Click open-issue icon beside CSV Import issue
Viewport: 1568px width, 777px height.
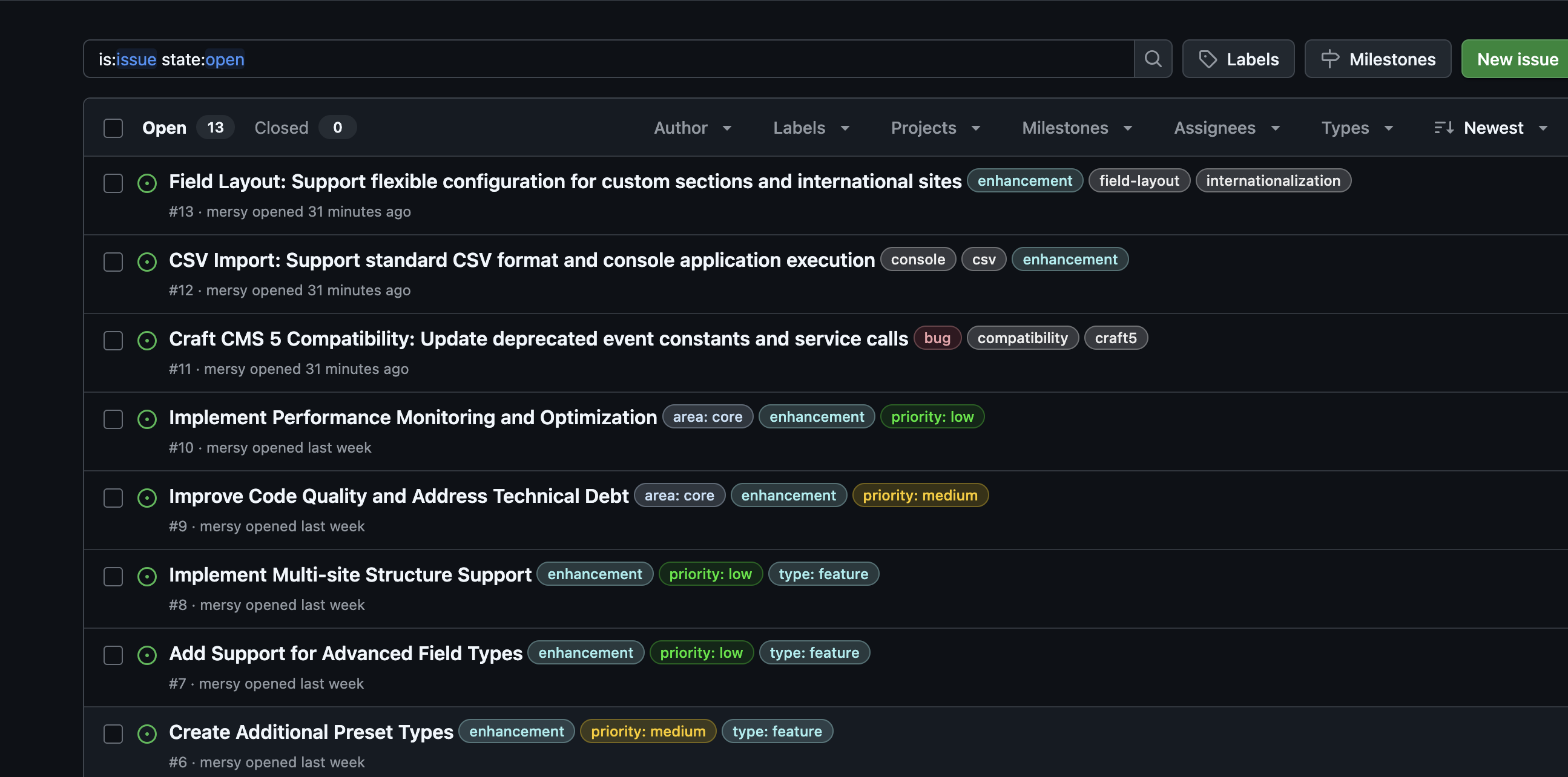147,261
